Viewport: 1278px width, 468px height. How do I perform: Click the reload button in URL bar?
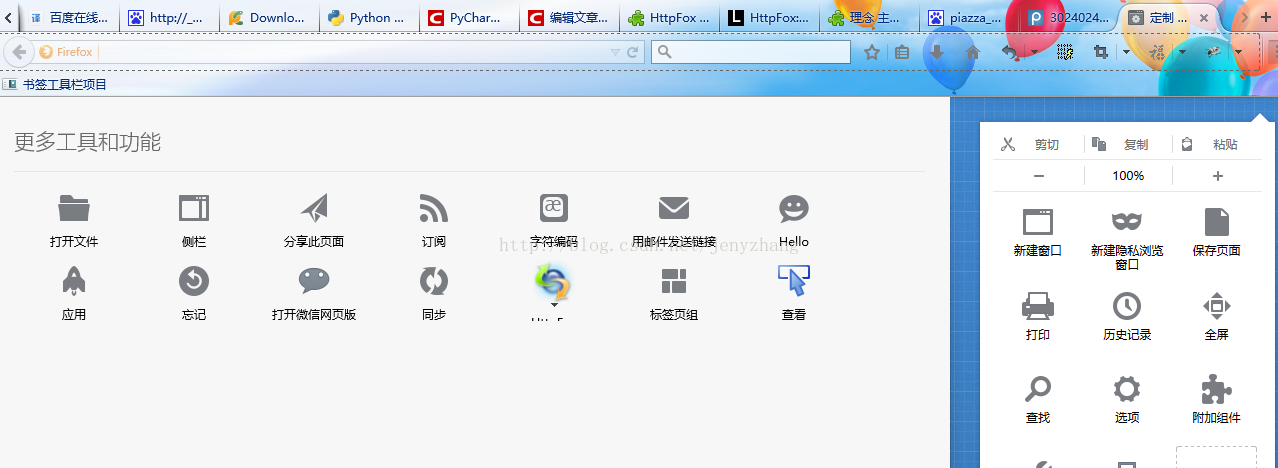pos(633,52)
